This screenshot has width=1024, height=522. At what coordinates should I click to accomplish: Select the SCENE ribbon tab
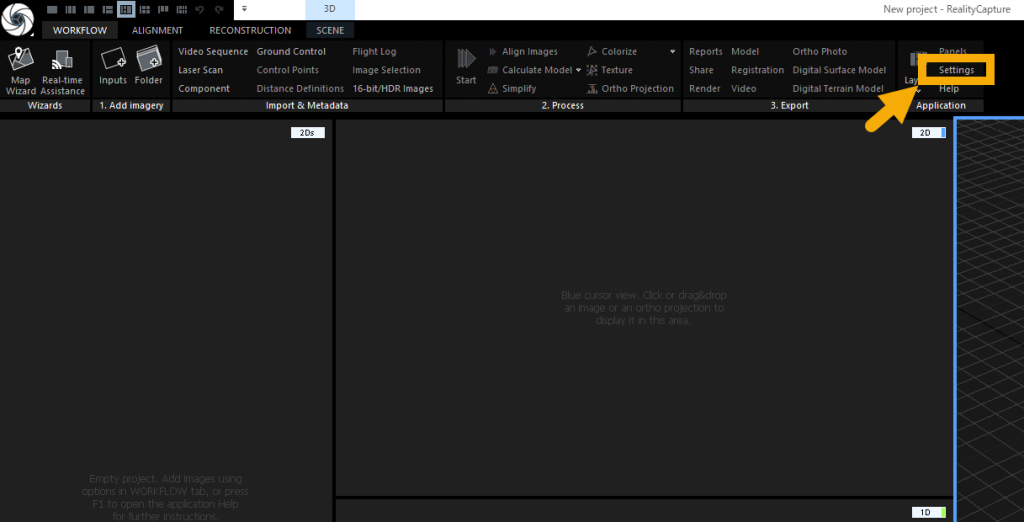[330, 30]
